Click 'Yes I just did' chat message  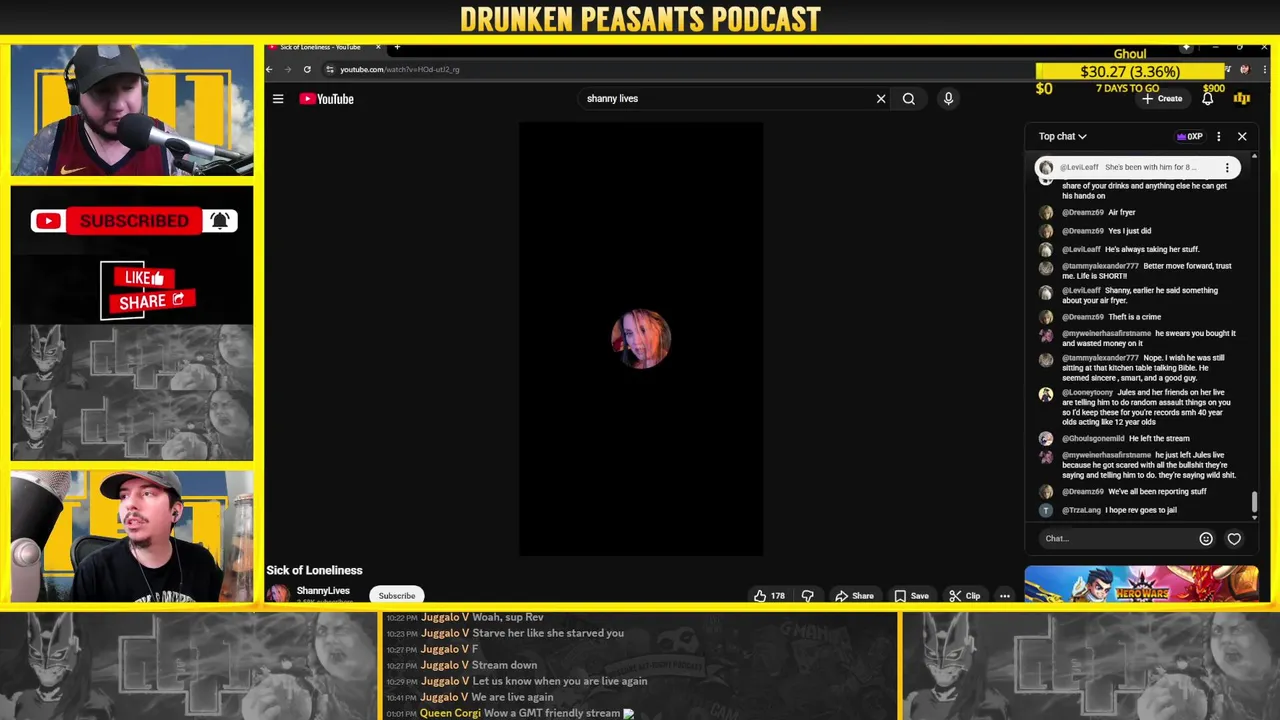pos(1129,231)
